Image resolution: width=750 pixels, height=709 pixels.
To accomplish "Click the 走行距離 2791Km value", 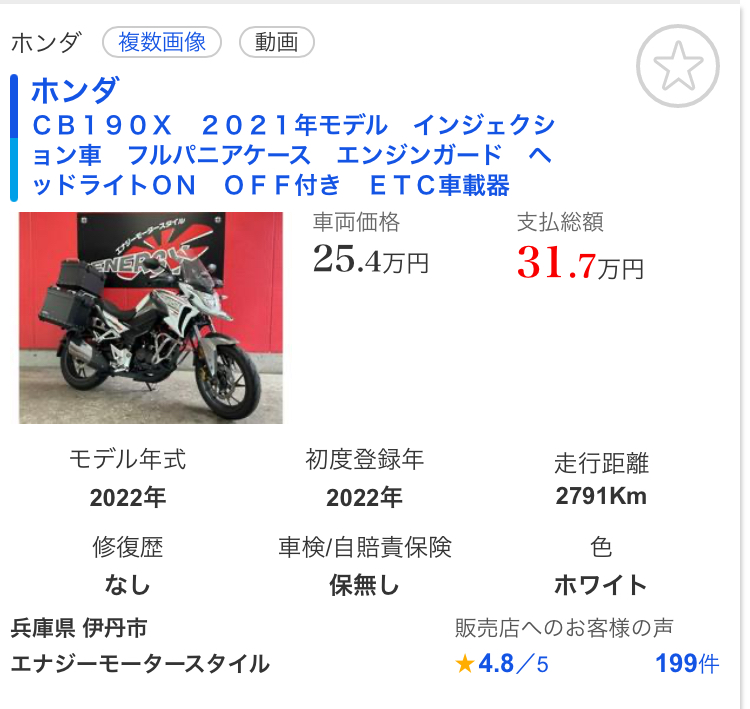I will tap(601, 496).
